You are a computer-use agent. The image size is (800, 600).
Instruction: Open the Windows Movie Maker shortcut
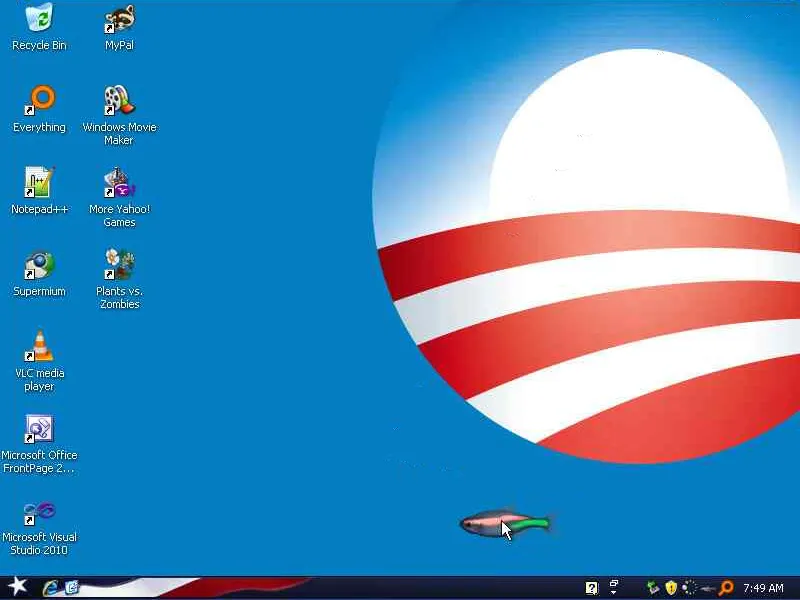[119, 115]
